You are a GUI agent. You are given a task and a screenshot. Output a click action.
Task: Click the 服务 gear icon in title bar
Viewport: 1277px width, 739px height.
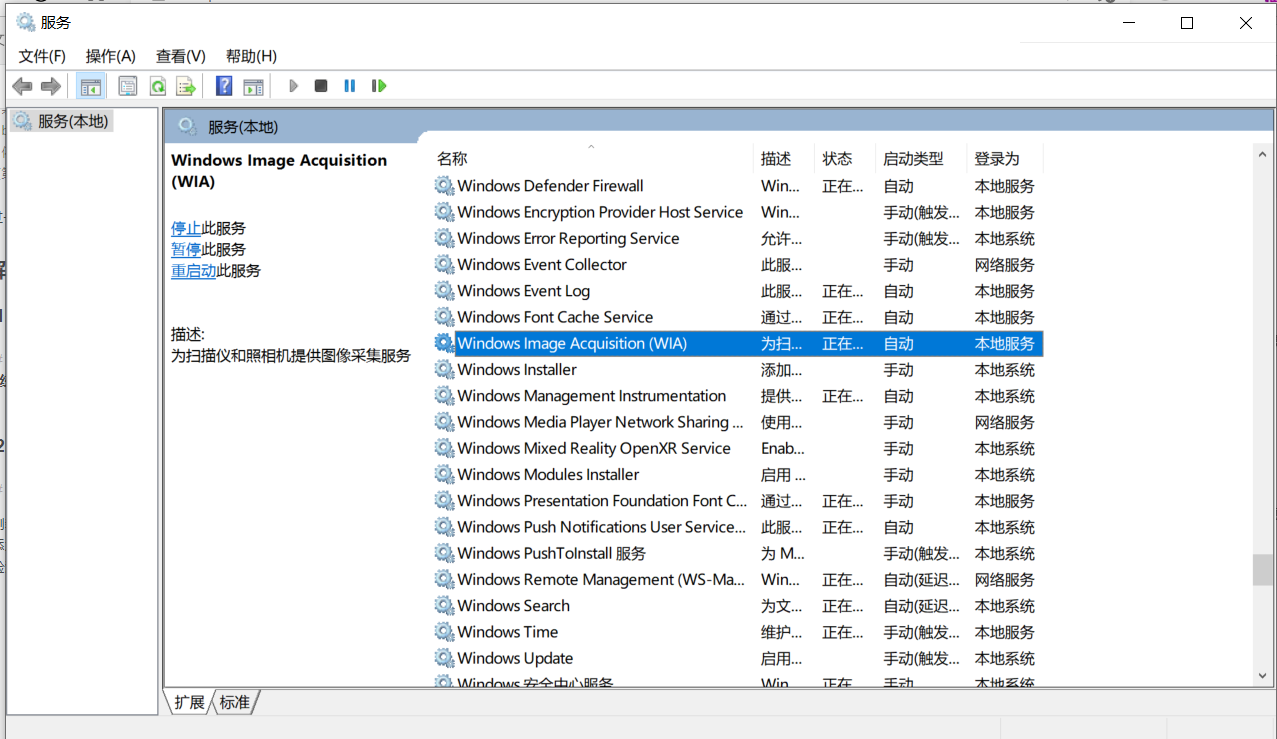(25, 22)
